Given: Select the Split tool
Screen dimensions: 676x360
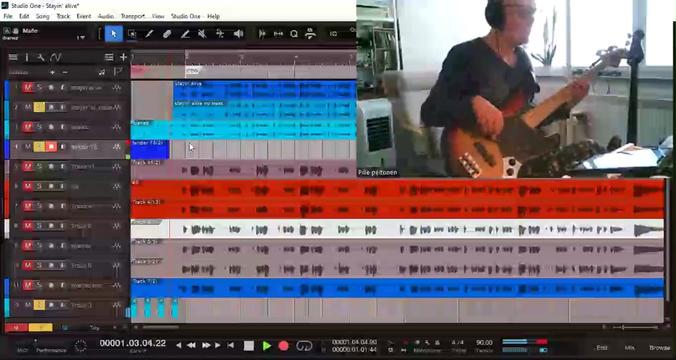Looking at the screenshot, I should [149, 34].
